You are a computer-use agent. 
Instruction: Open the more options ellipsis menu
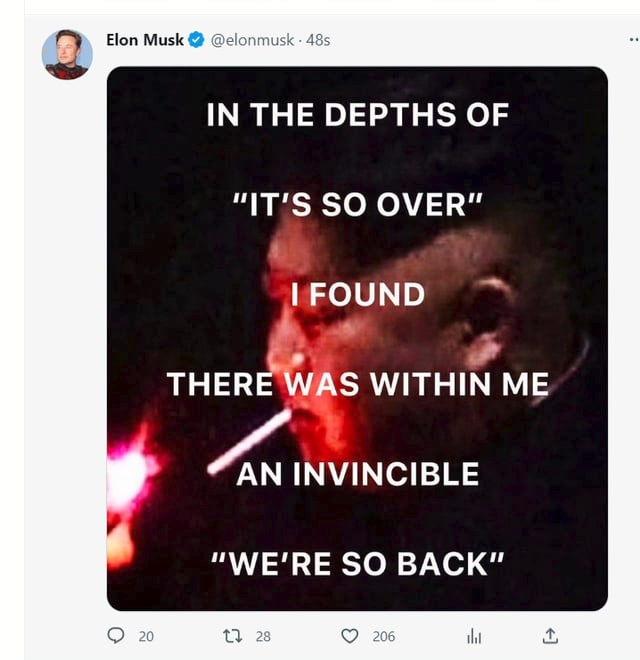pos(634,40)
